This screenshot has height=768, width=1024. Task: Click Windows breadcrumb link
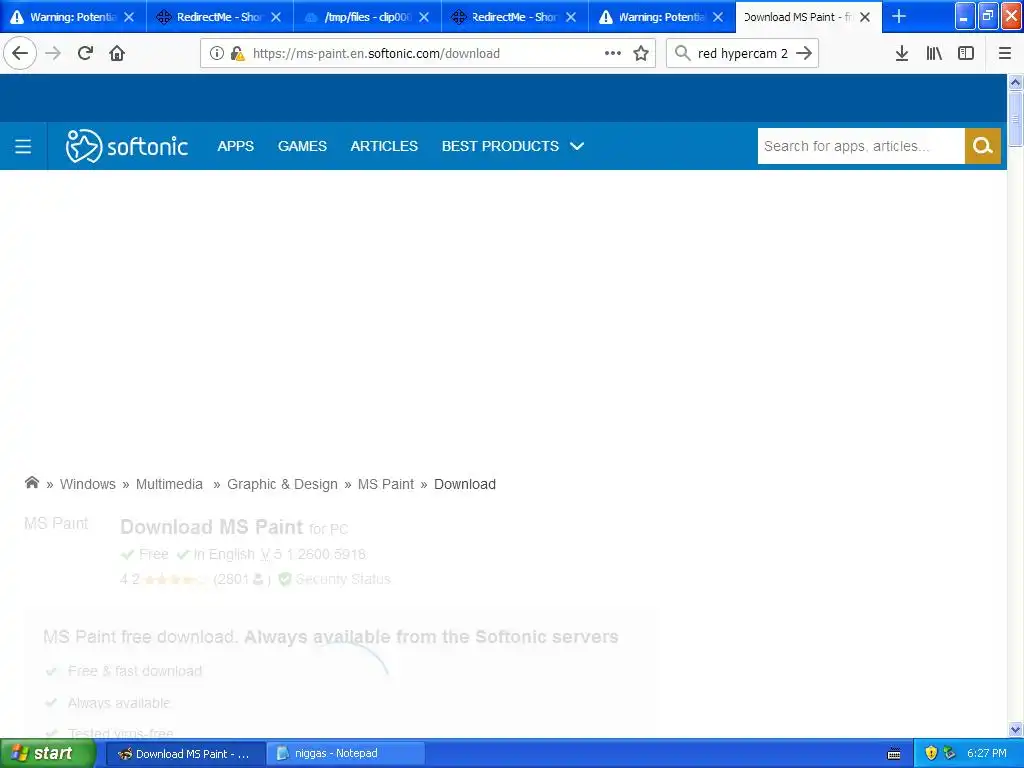click(x=88, y=484)
